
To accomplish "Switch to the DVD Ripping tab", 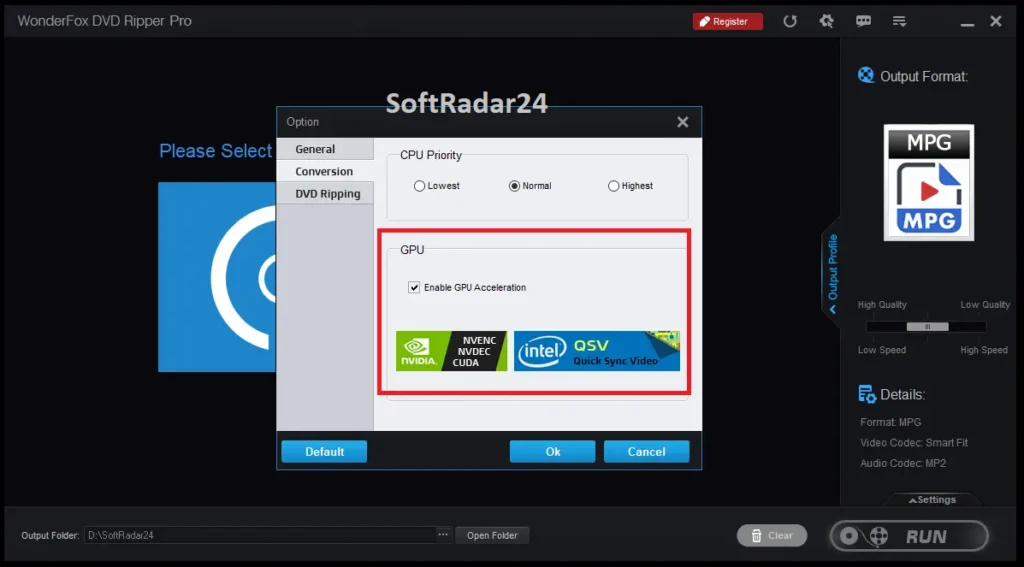I will coord(325,193).
